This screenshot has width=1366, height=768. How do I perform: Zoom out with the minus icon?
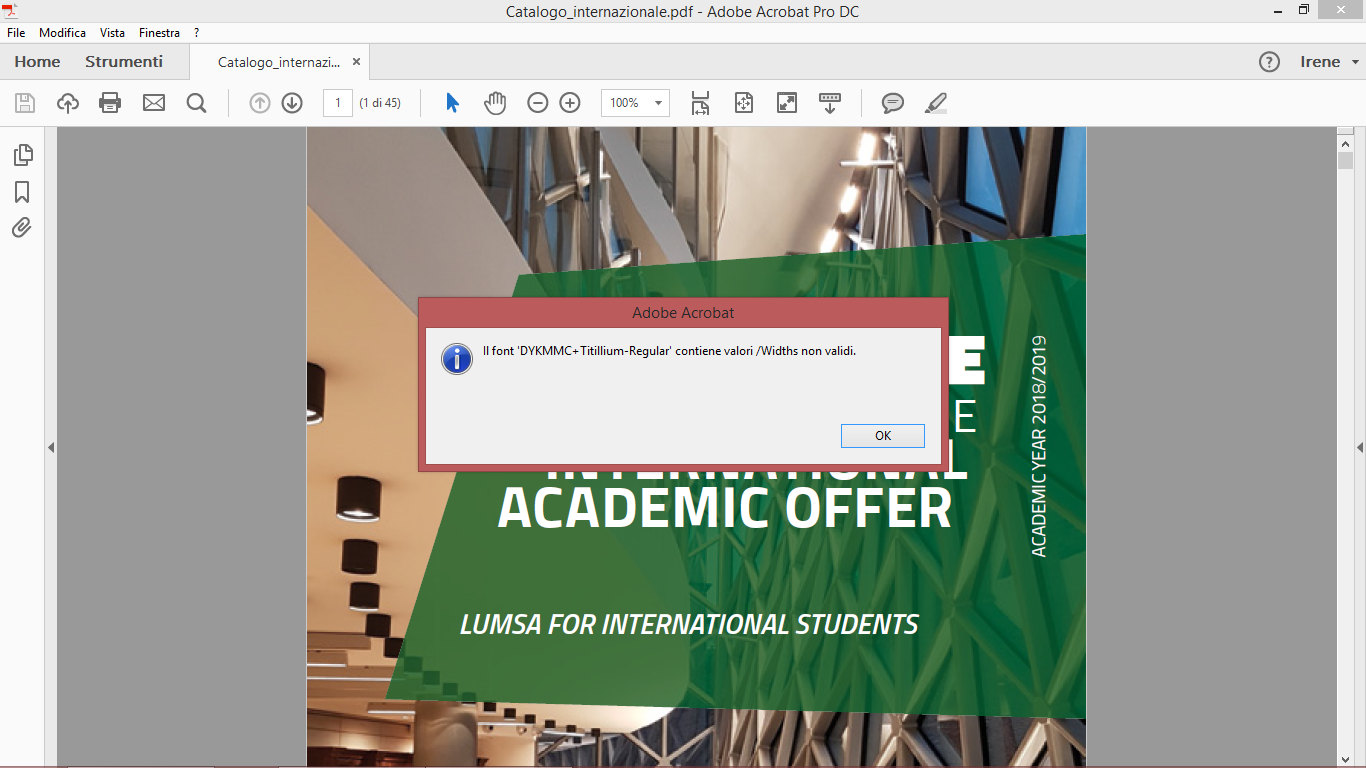coord(539,103)
